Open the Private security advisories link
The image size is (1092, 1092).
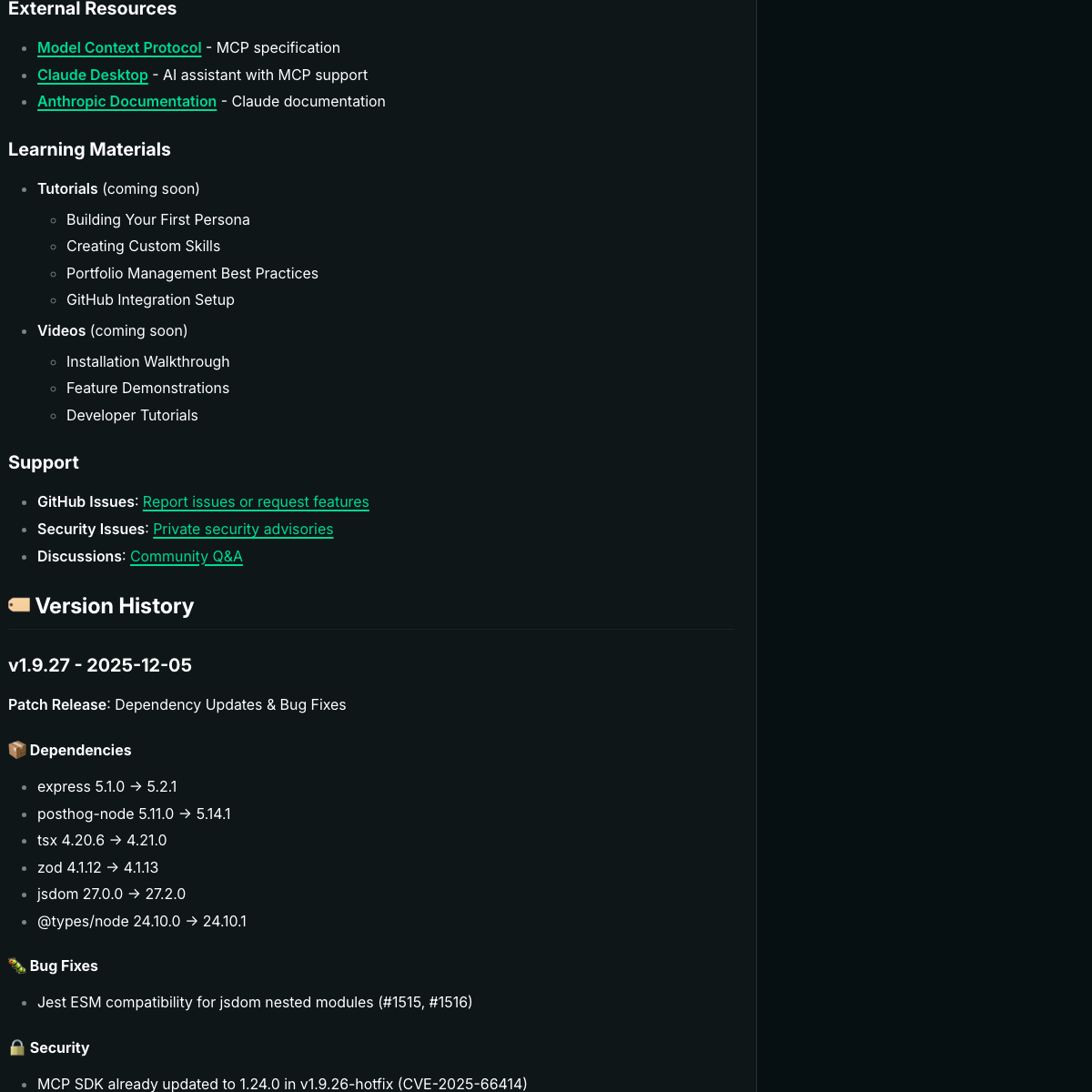(x=243, y=530)
